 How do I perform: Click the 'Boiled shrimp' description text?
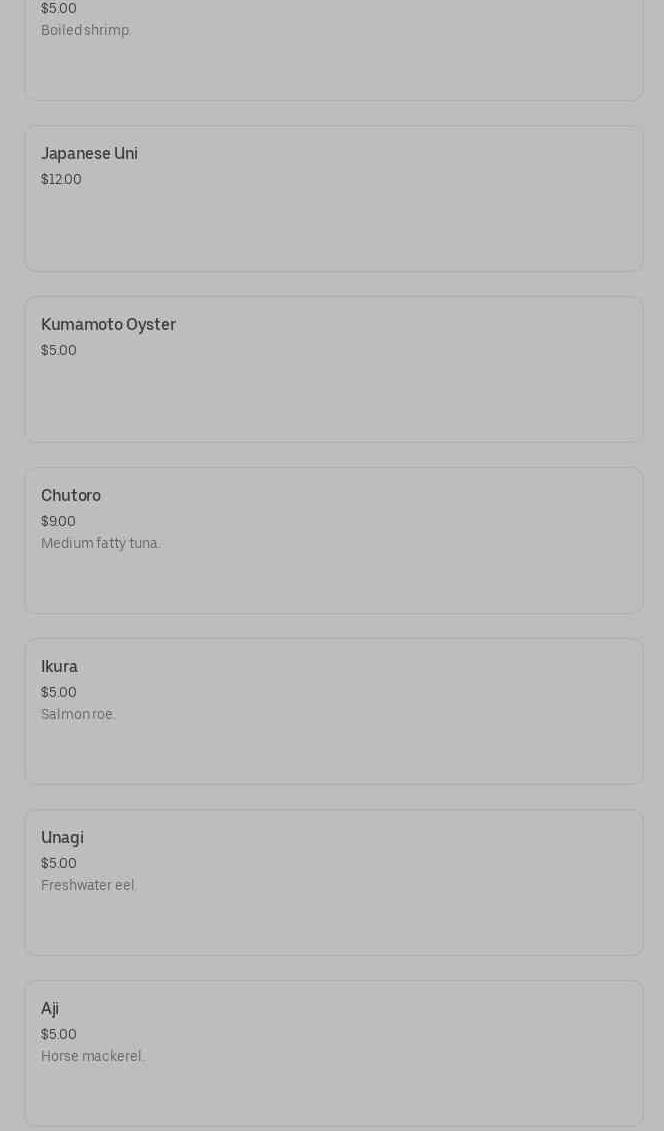(85, 30)
